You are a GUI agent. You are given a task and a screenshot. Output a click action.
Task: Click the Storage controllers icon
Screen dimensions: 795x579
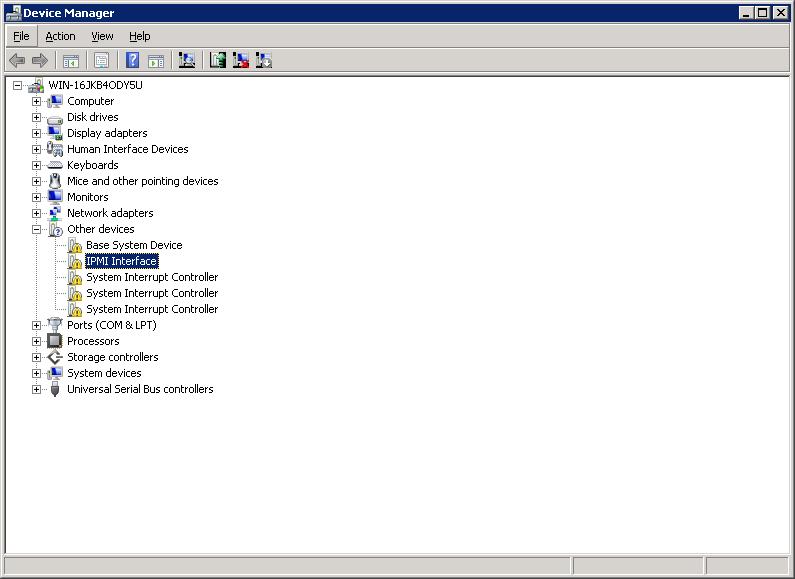[x=55, y=357]
